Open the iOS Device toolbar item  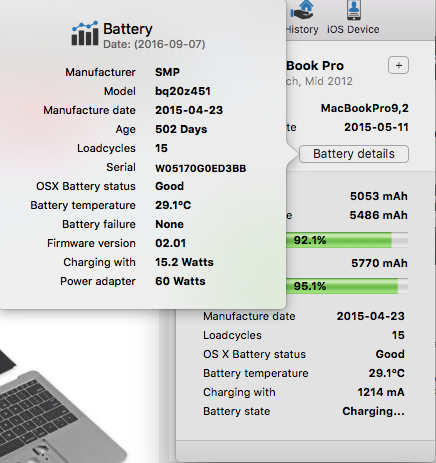[353, 18]
